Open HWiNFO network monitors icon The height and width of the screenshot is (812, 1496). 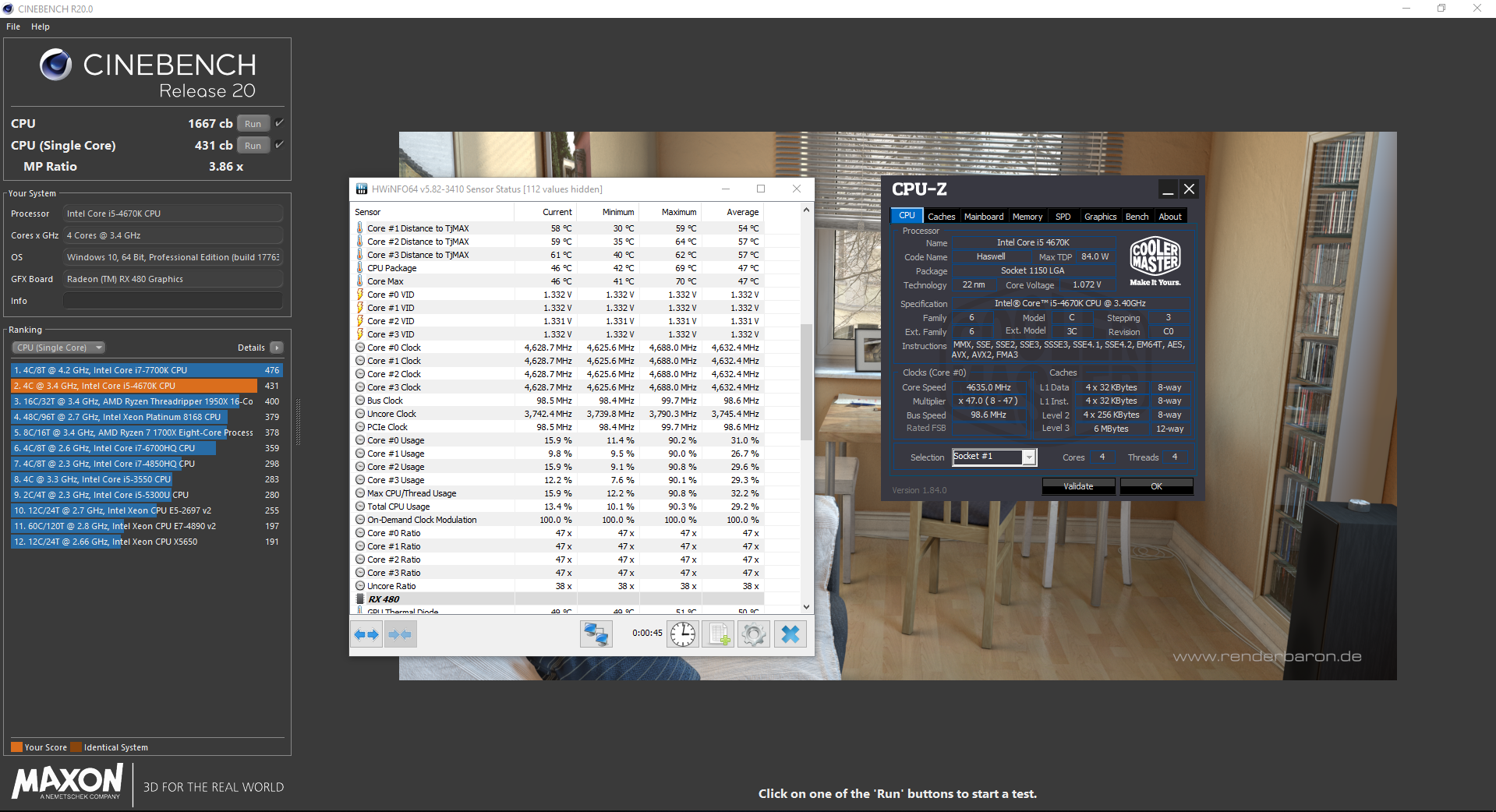click(x=596, y=634)
